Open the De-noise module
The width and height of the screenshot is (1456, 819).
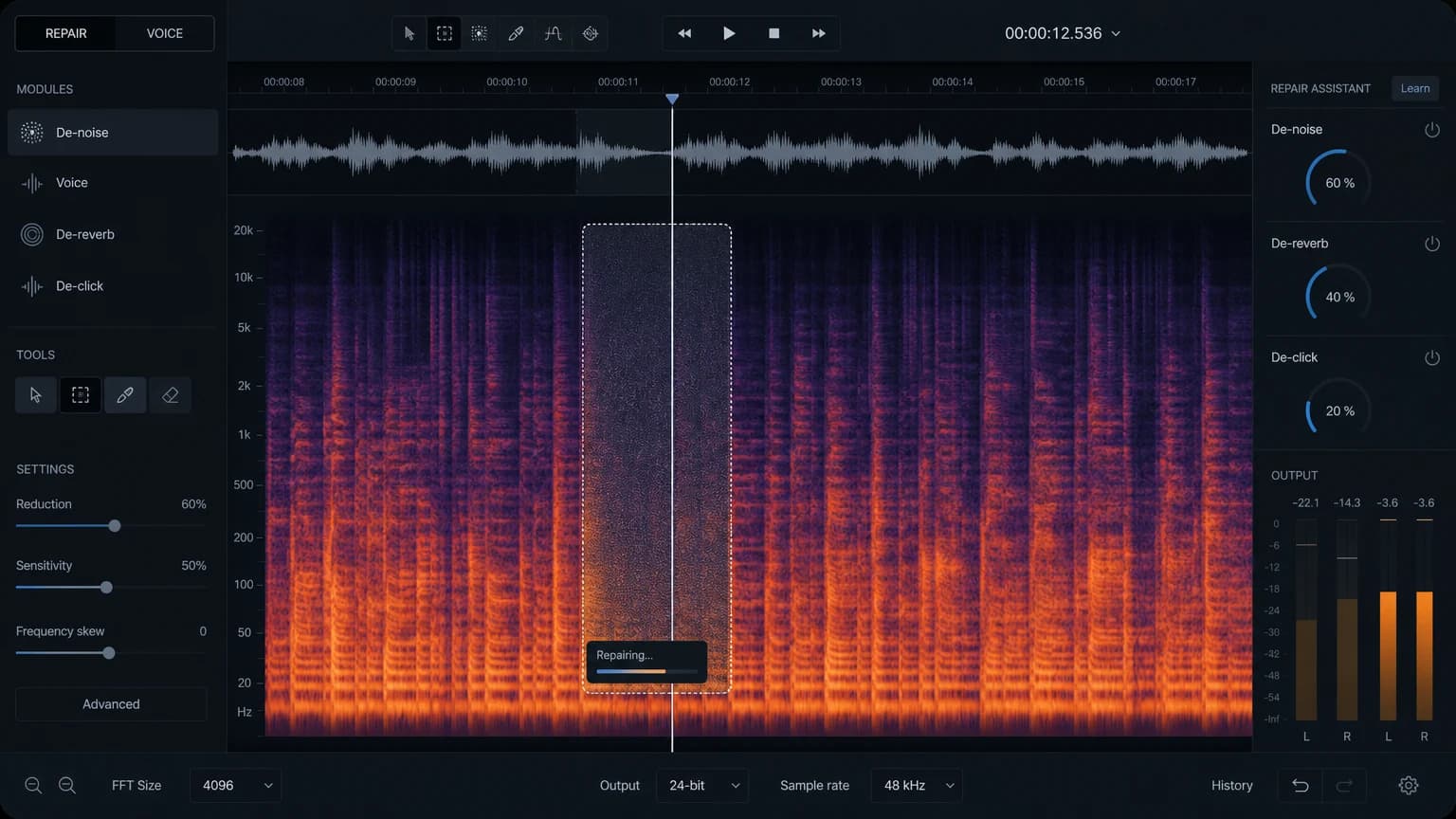pos(113,133)
